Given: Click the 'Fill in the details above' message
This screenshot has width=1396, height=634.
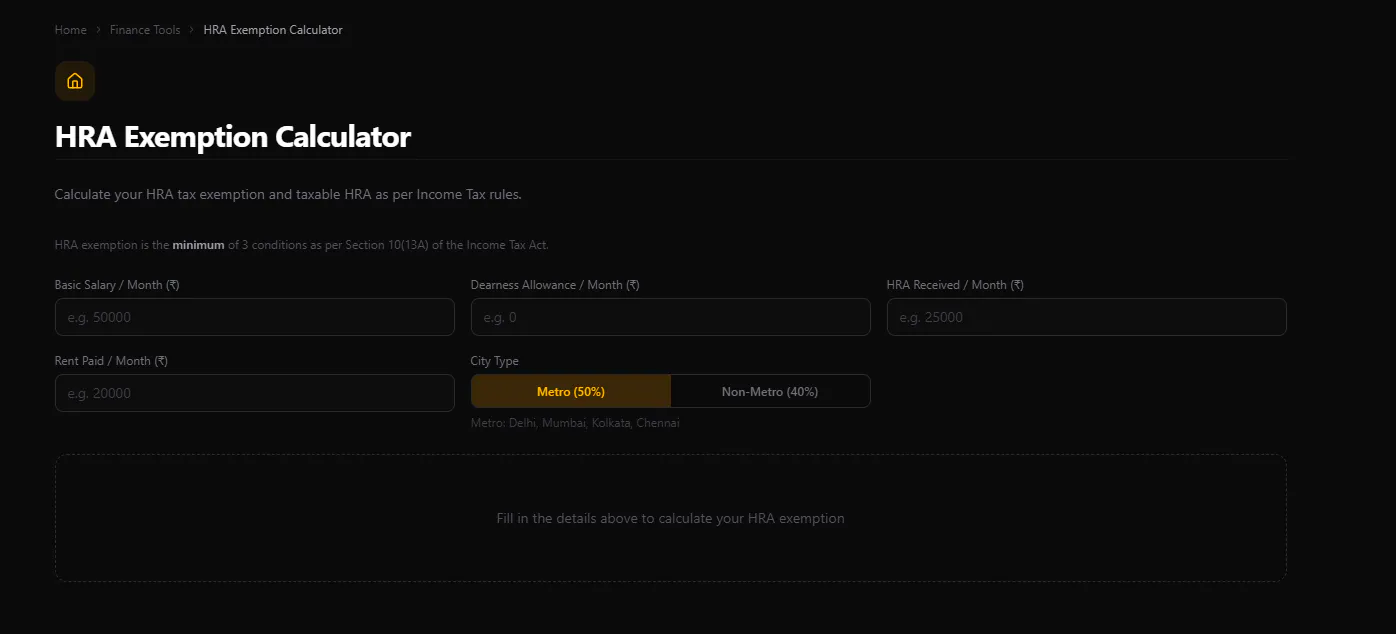Looking at the screenshot, I should tap(671, 518).
